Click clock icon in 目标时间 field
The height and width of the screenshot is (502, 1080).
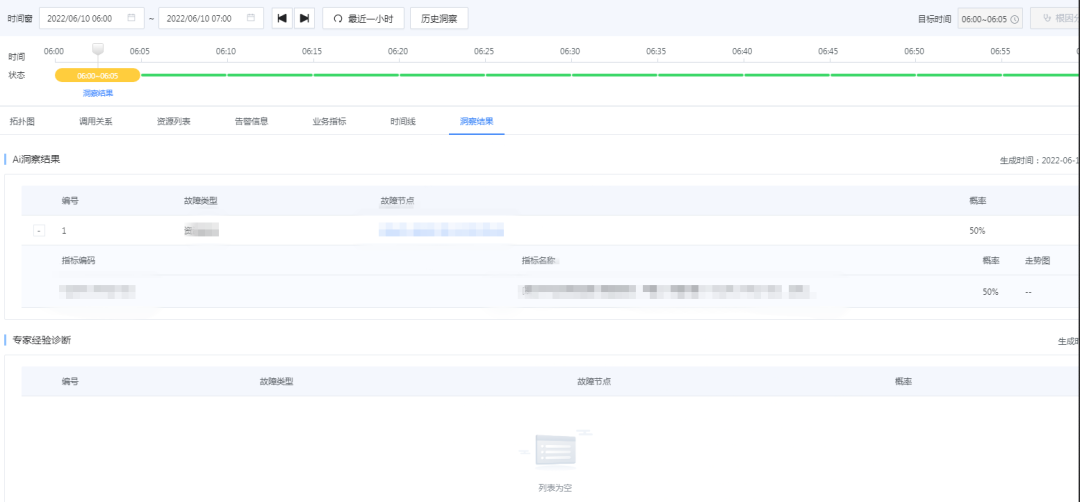(1014, 19)
